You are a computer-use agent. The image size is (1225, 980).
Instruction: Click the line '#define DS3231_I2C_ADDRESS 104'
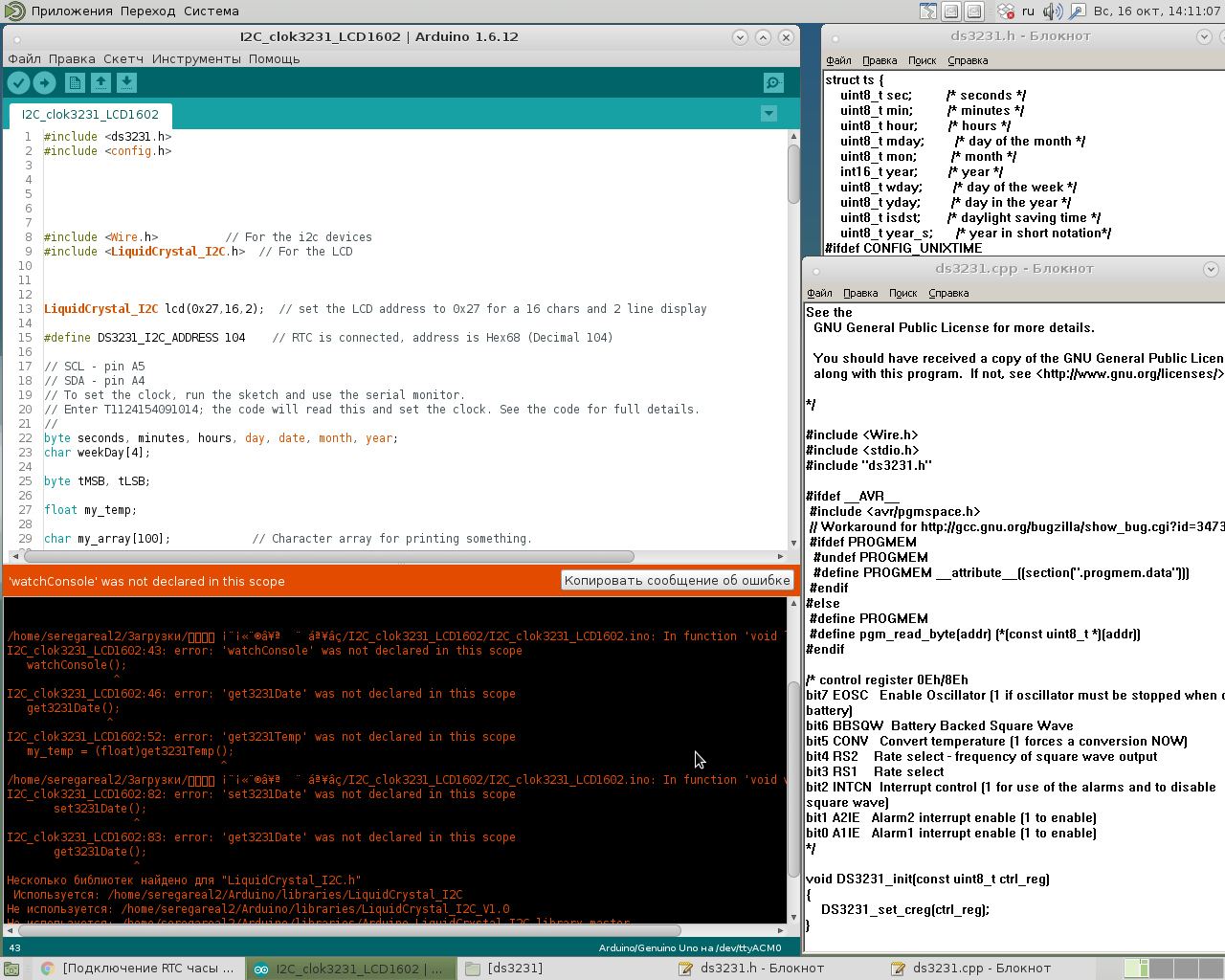[145, 338]
